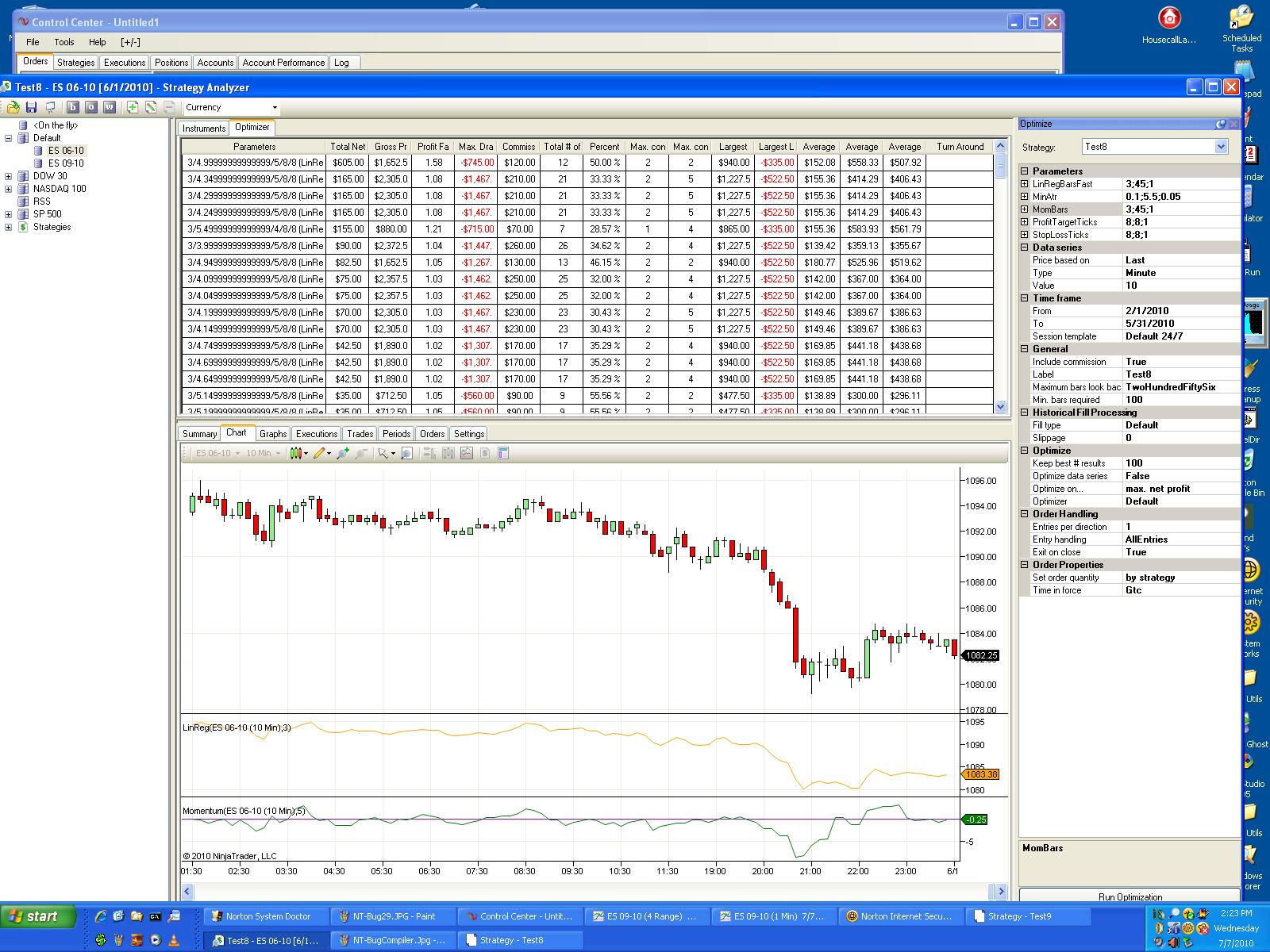Click the zoom-in magnifier chart icon
1270x952 pixels.
pyautogui.click(x=342, y=454)
